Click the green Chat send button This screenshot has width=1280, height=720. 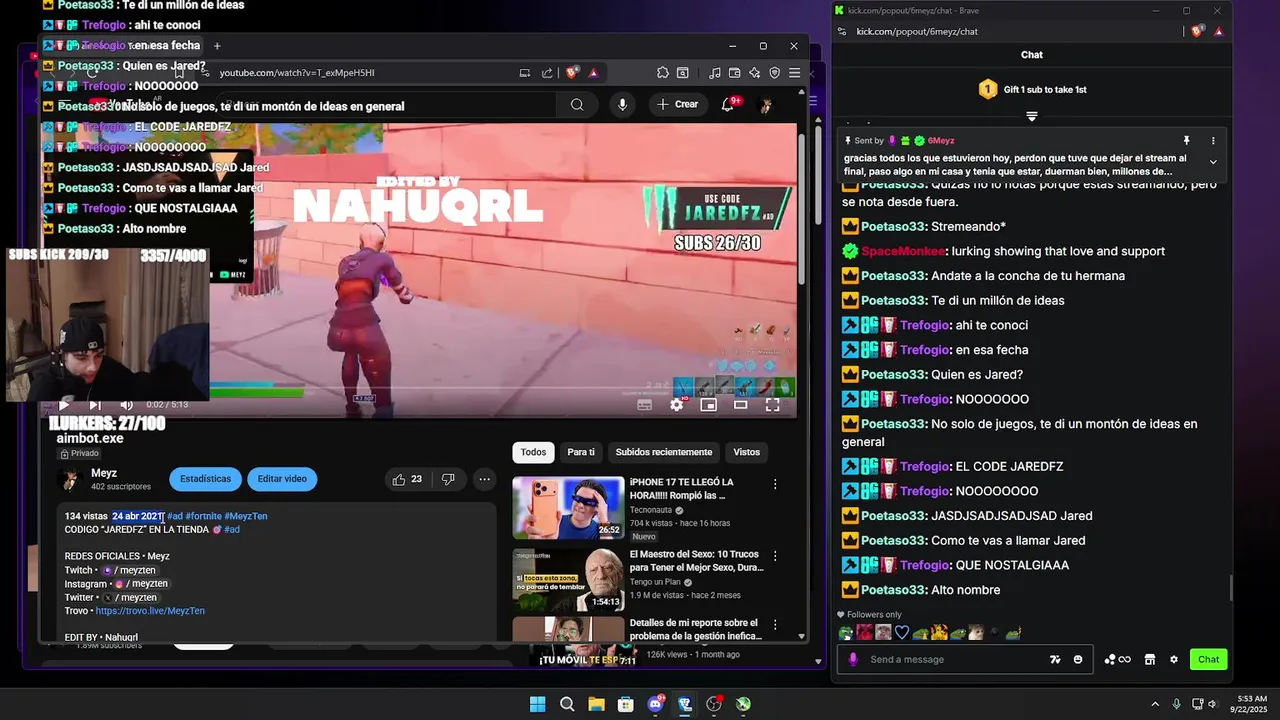click(1209, 659)
